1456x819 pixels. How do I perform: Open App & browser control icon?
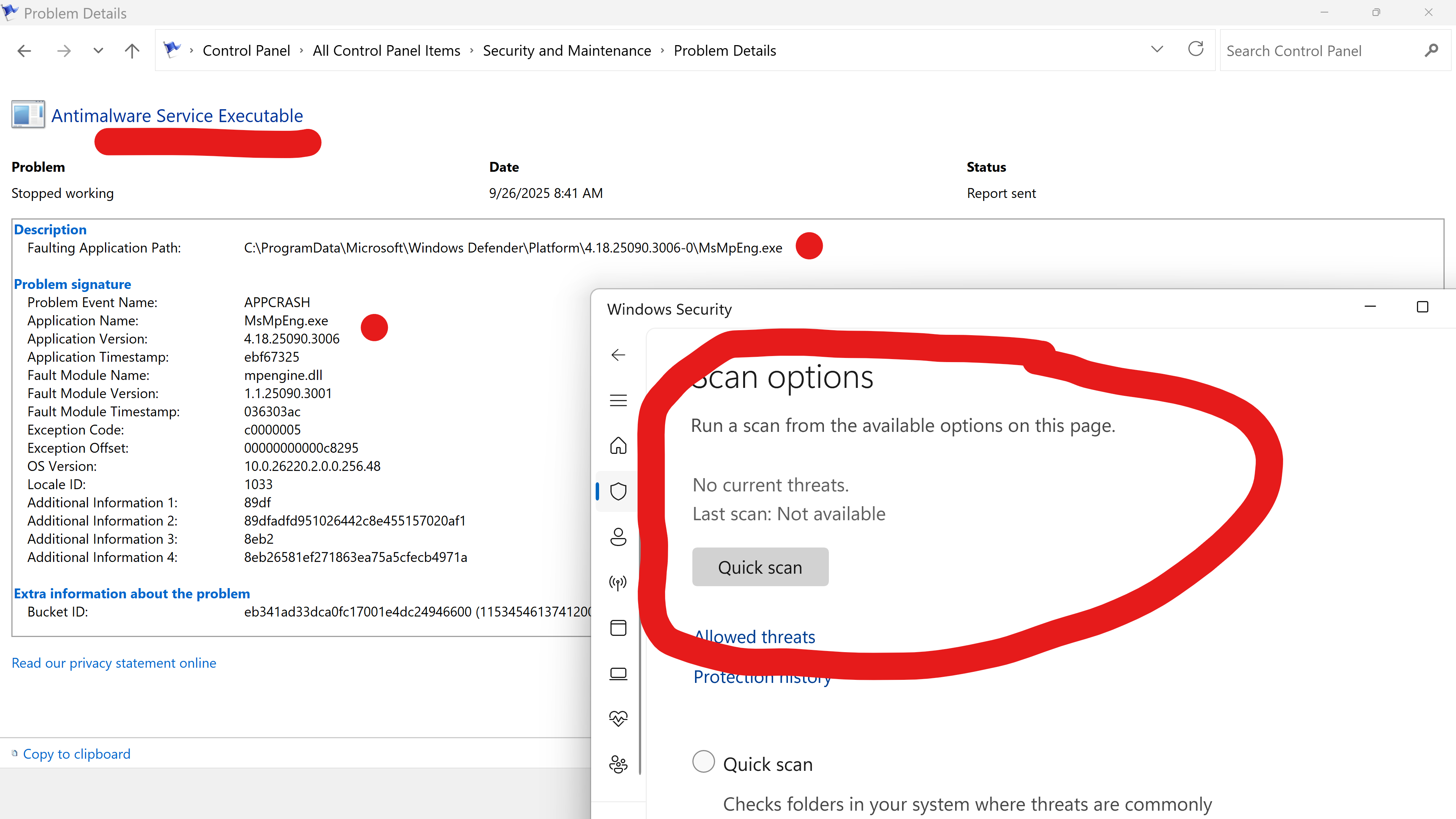click(x=618, y=628)
